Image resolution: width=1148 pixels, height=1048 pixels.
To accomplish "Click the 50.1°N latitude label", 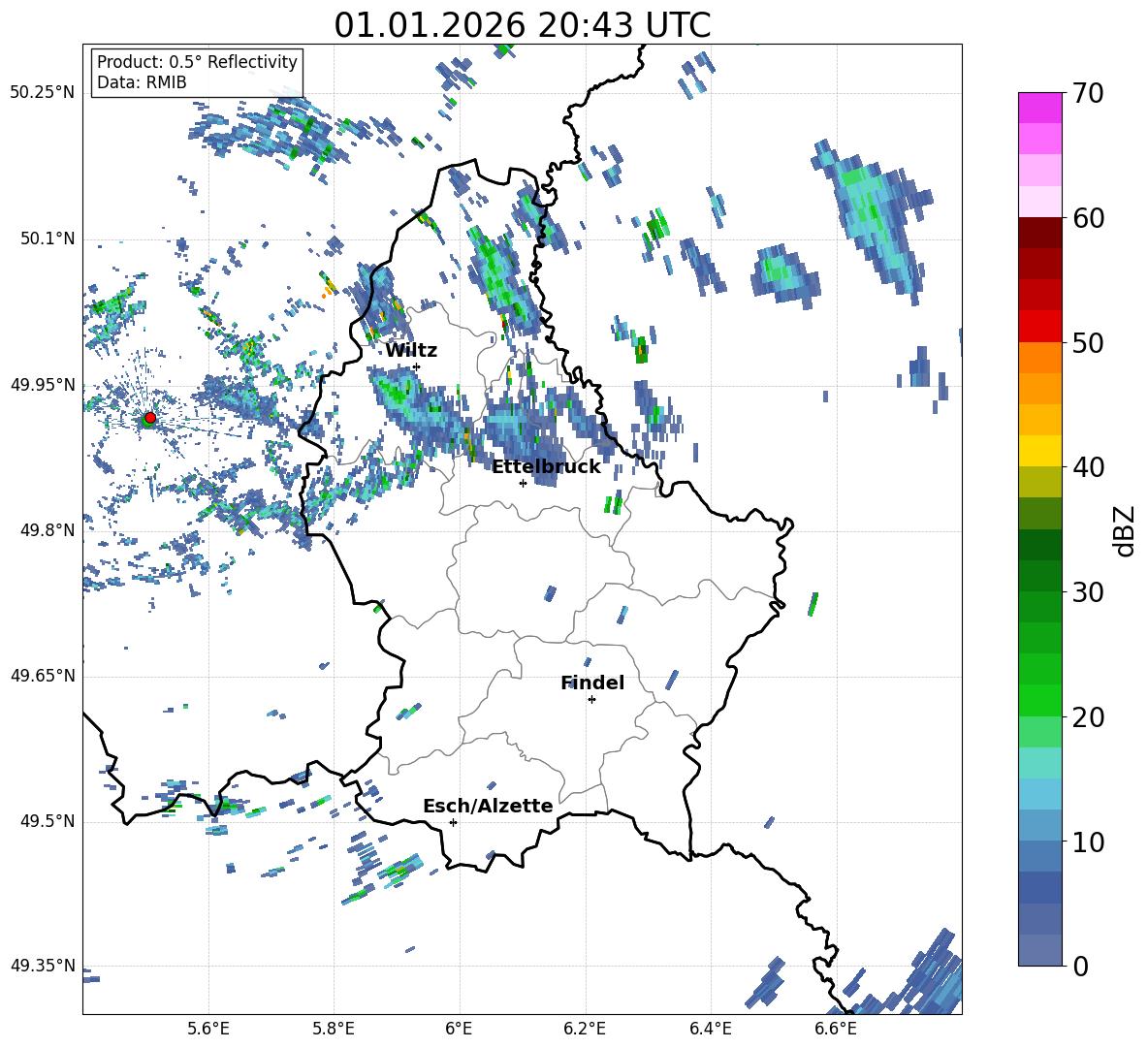I will (48, 238).
